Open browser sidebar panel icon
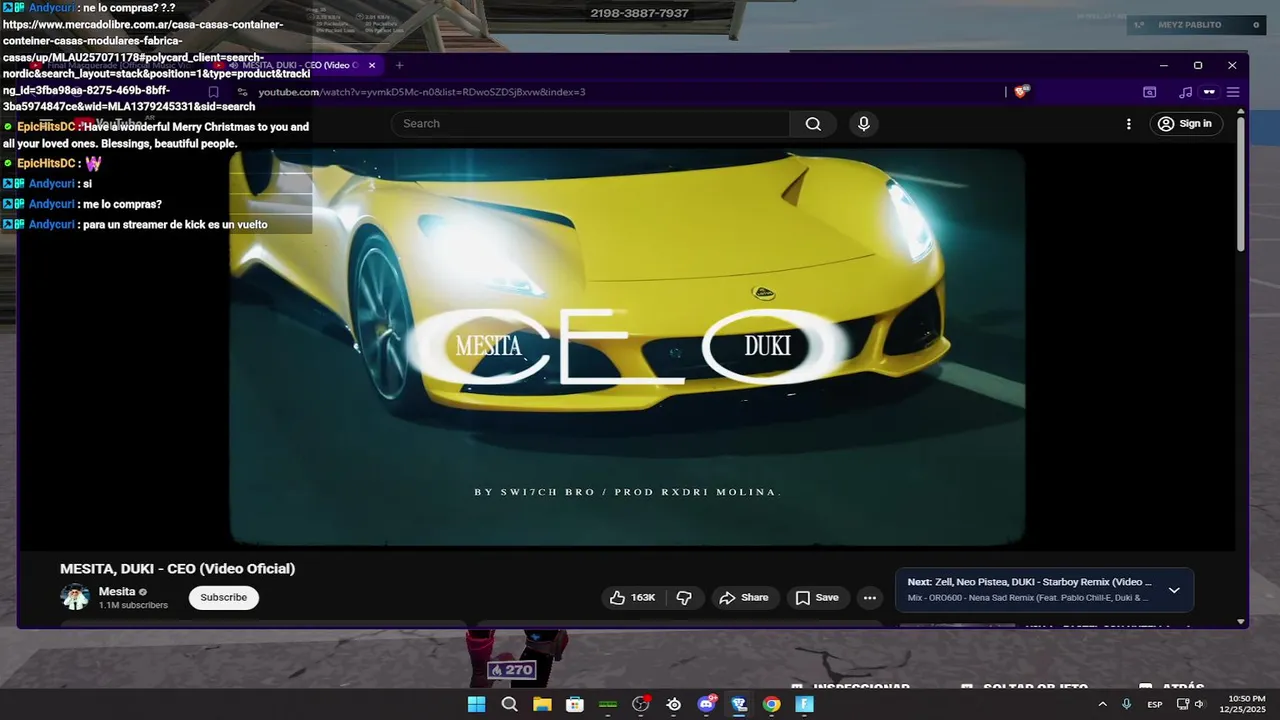 click(x=1150, y=92)
